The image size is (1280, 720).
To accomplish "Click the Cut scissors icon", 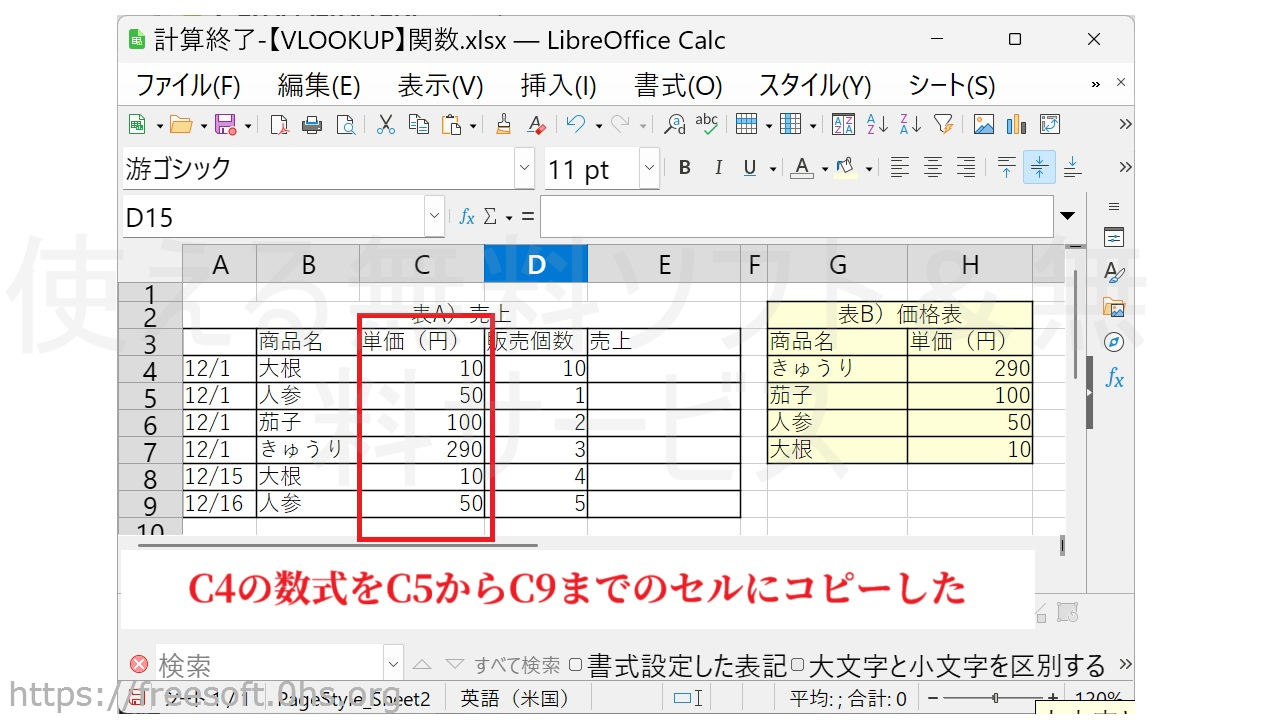I will (x=385, y=125).
